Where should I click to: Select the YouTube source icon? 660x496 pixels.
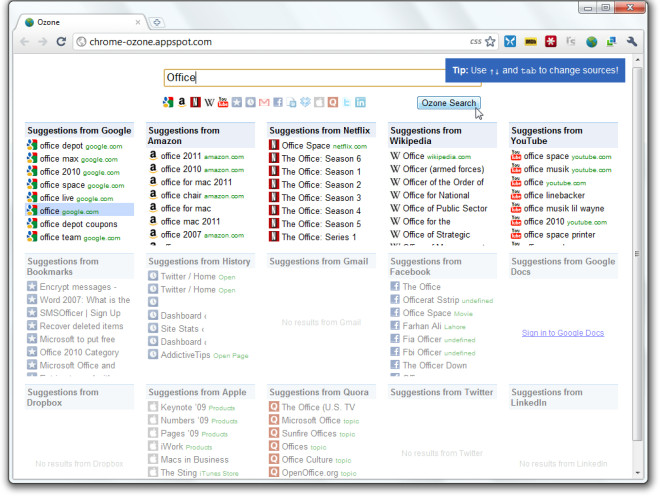point(223,102)
